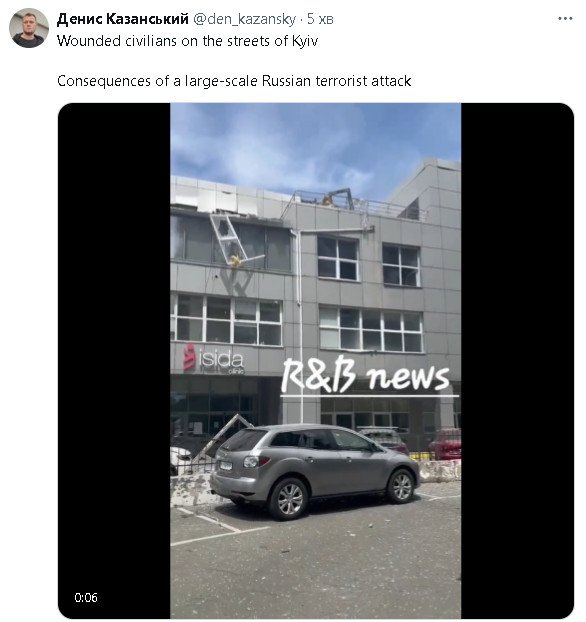
Task: Click the left black letterbox bar of video
Action: (114, 361)
